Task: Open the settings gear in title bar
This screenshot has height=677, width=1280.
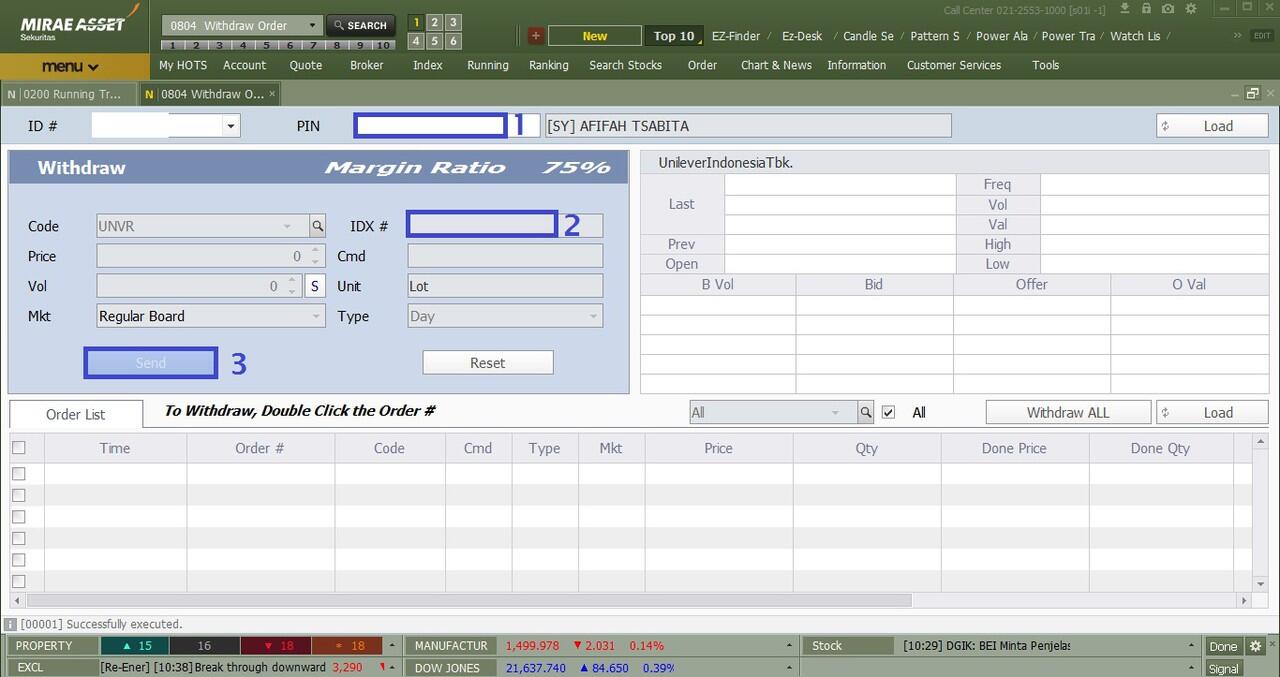Action: pyautogui.click(x=1190, y=9)
